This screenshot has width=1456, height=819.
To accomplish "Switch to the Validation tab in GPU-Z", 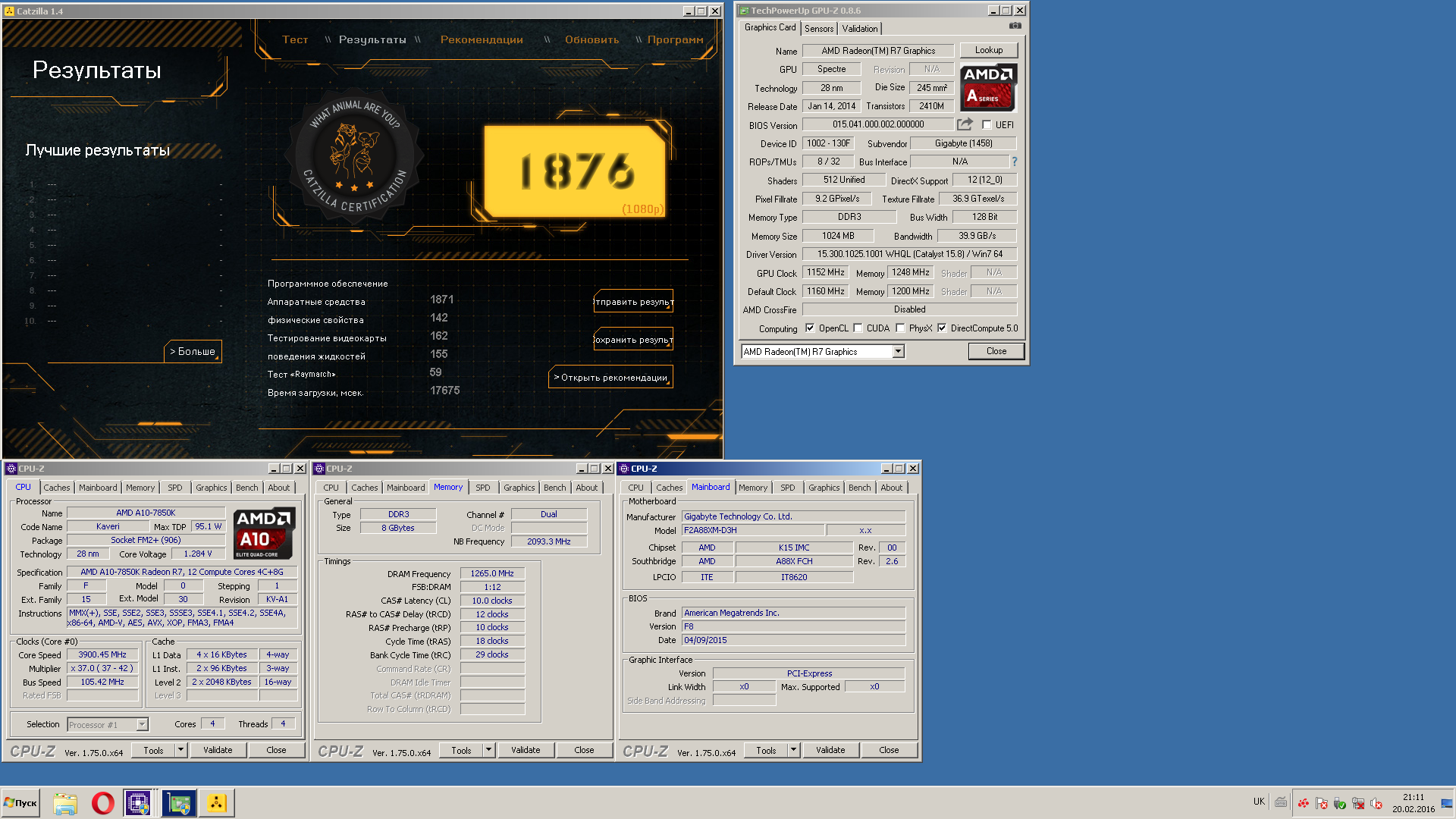I will coord(860,29).
